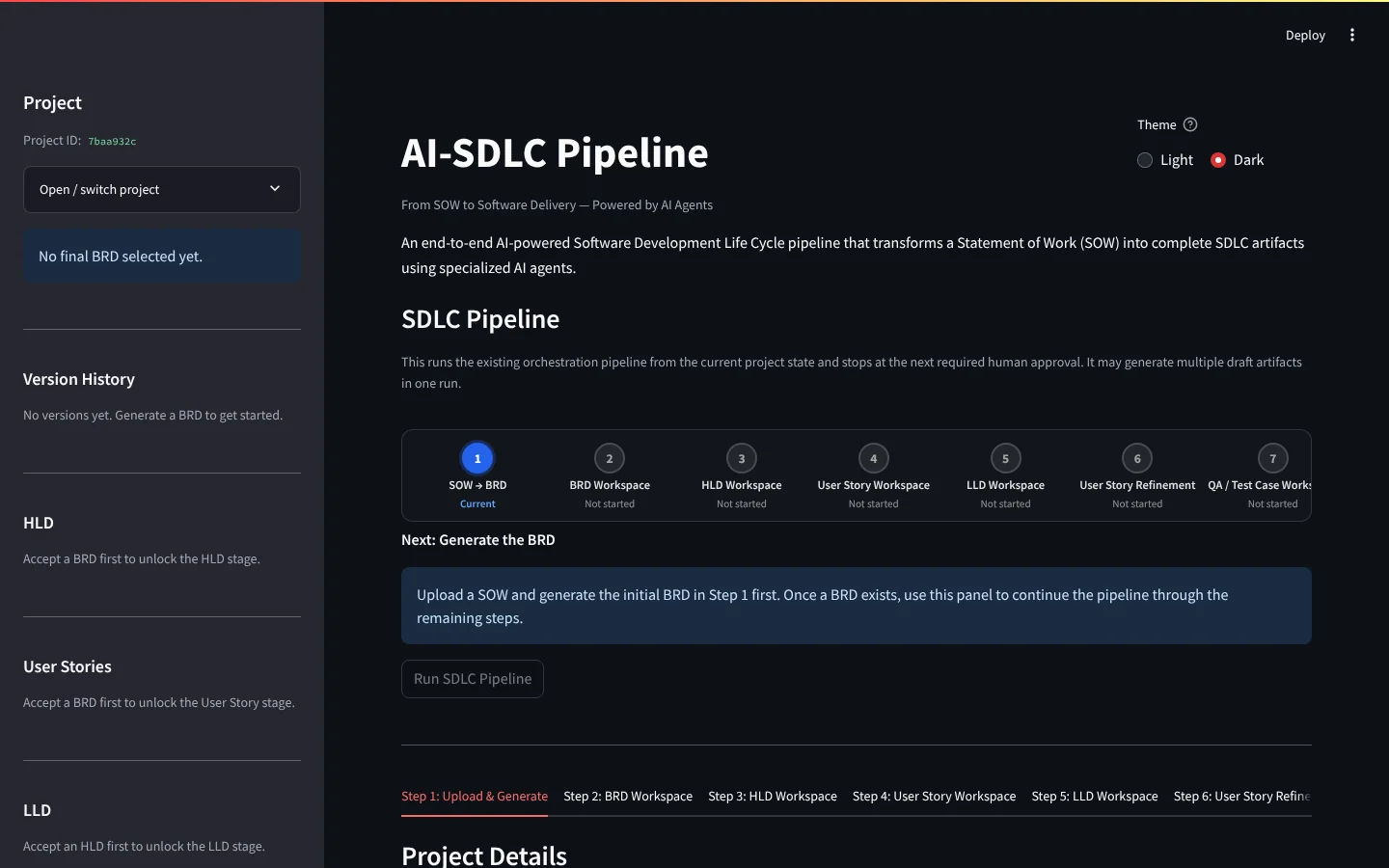The width and height of the screenshot is (1389, 868).
Task: Select the Dark theme radio button
Action: click(x=1218, y=160)
